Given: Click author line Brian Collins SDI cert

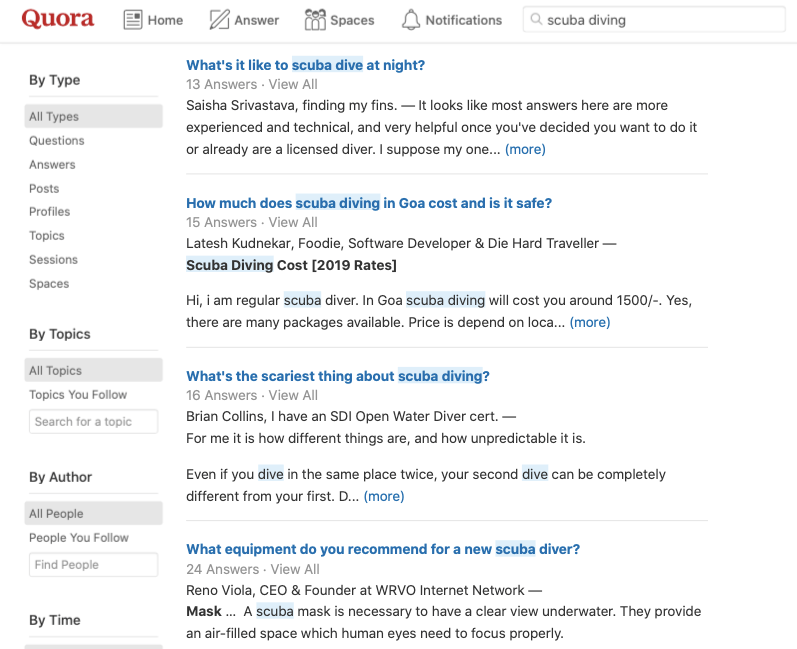Looking at the screenshot, I should pos(351,417).
